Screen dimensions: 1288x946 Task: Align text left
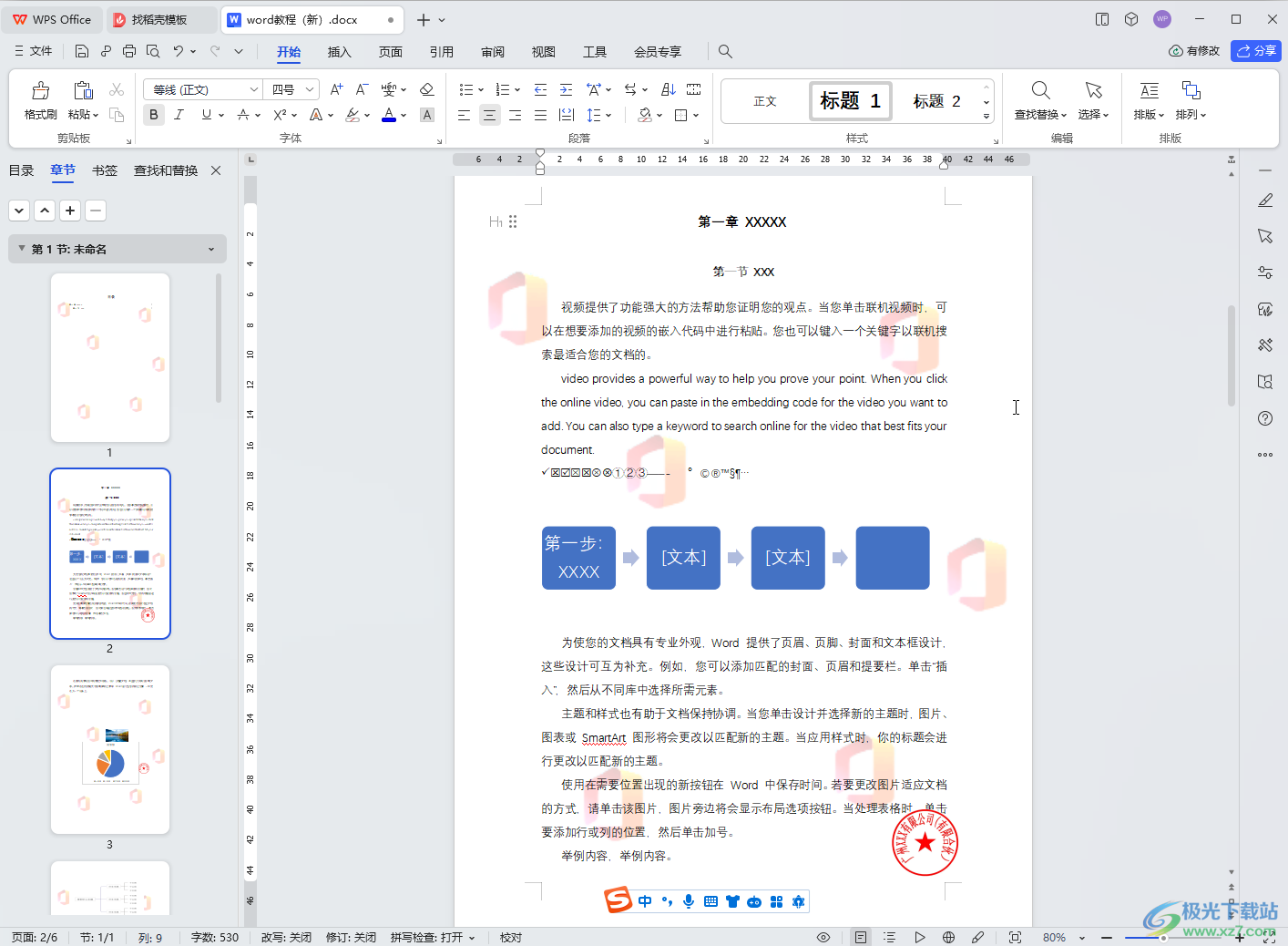[x=464, y=115]
